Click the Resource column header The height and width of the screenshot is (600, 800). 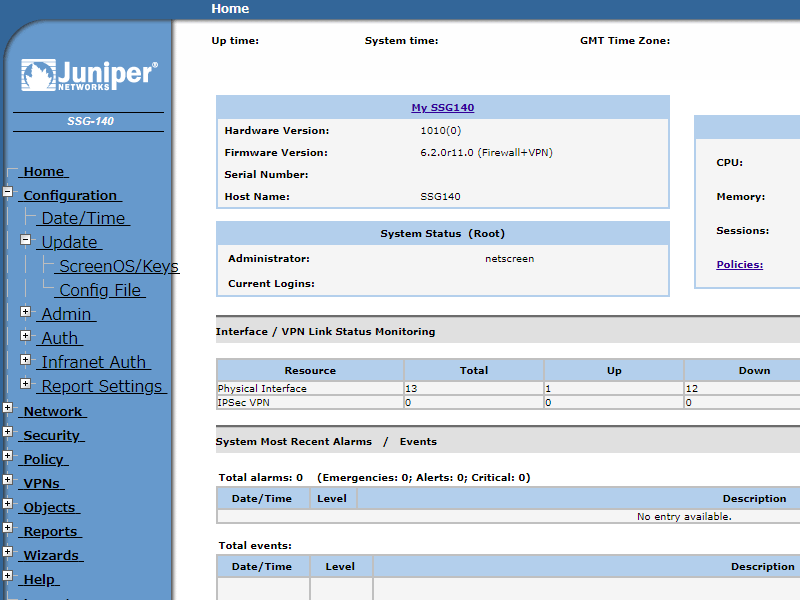pyautogui.click(x=310, y=370)
